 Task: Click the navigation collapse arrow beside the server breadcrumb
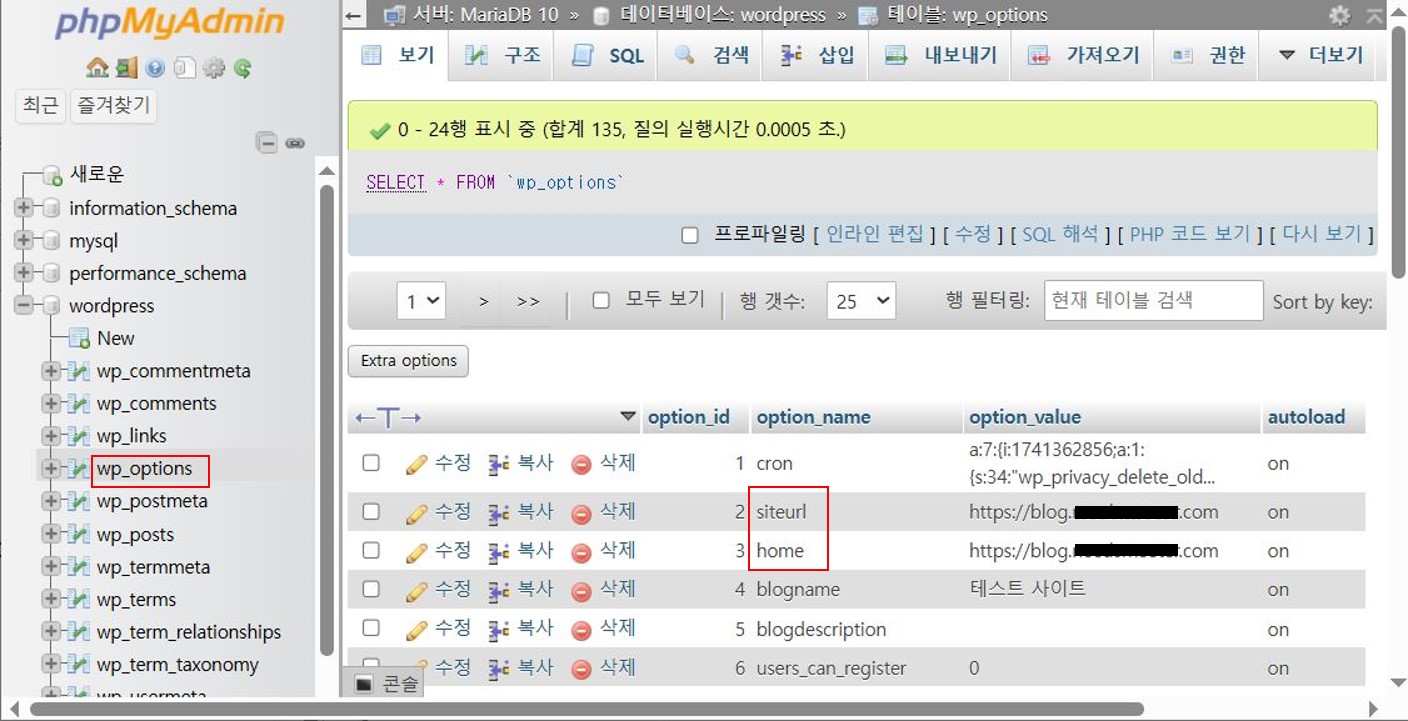pyautogui.click(x=353, y=16)
